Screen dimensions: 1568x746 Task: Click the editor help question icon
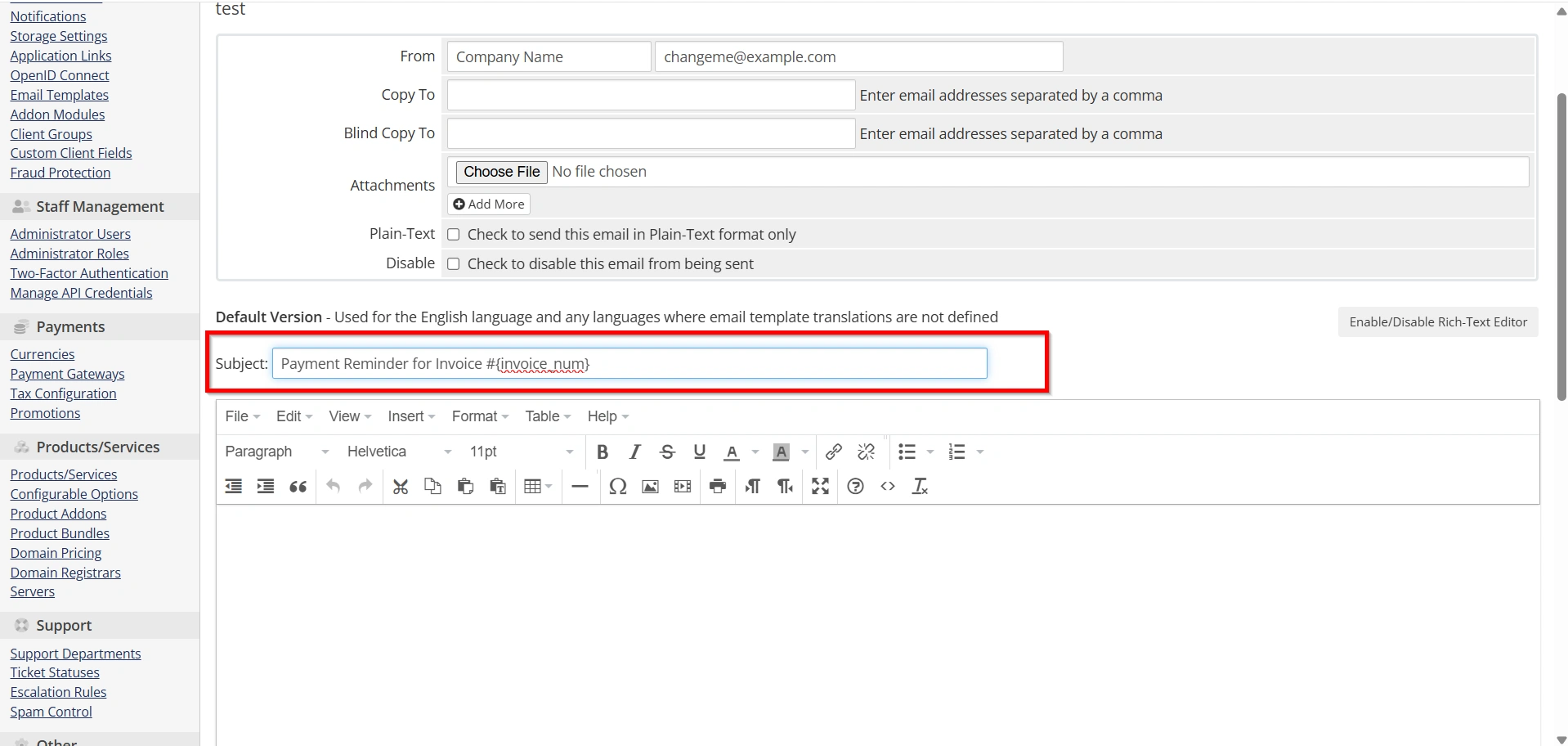(856, 487)
